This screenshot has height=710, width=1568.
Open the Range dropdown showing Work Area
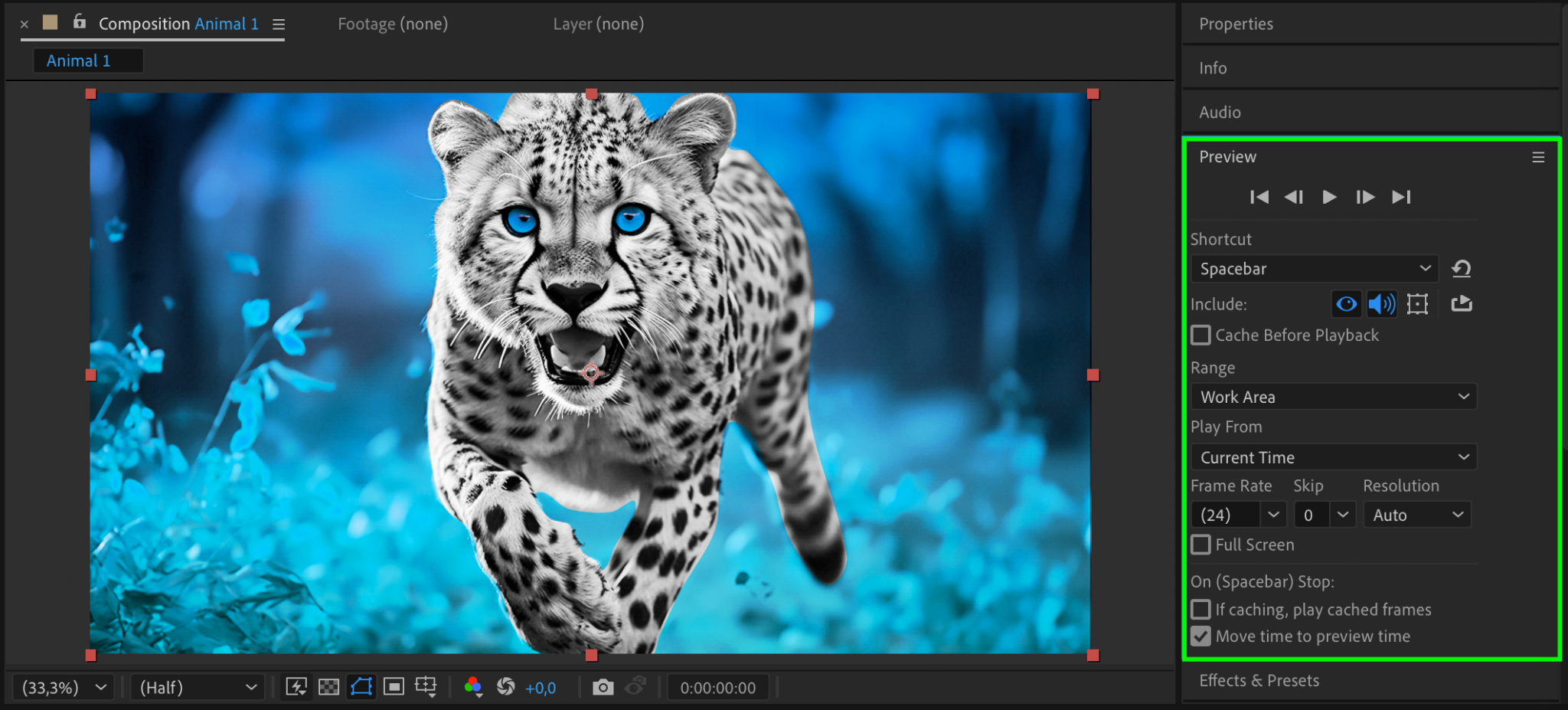pyautogui.click(x=1333, y=397)
